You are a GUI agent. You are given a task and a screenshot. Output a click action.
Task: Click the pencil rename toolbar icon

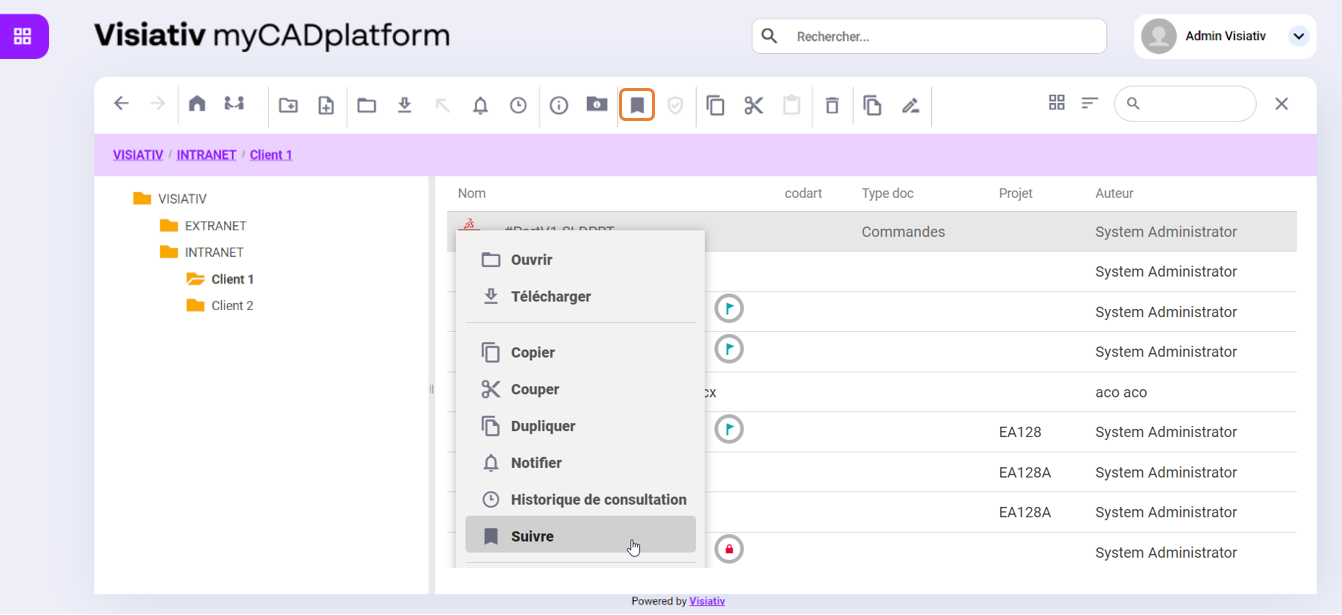(x=910, y=105)
